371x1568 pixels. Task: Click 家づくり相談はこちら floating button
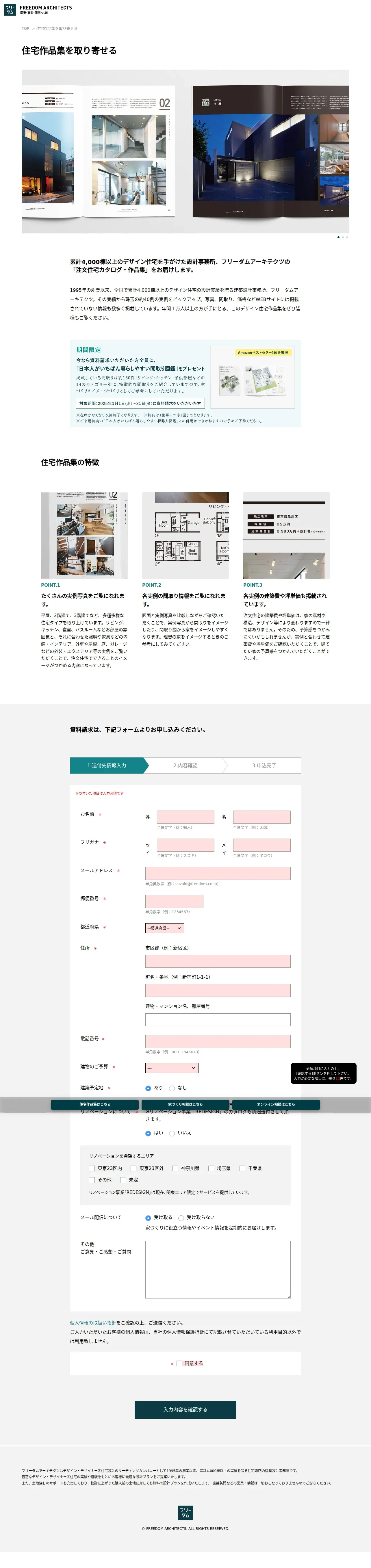click(185, 1104)
